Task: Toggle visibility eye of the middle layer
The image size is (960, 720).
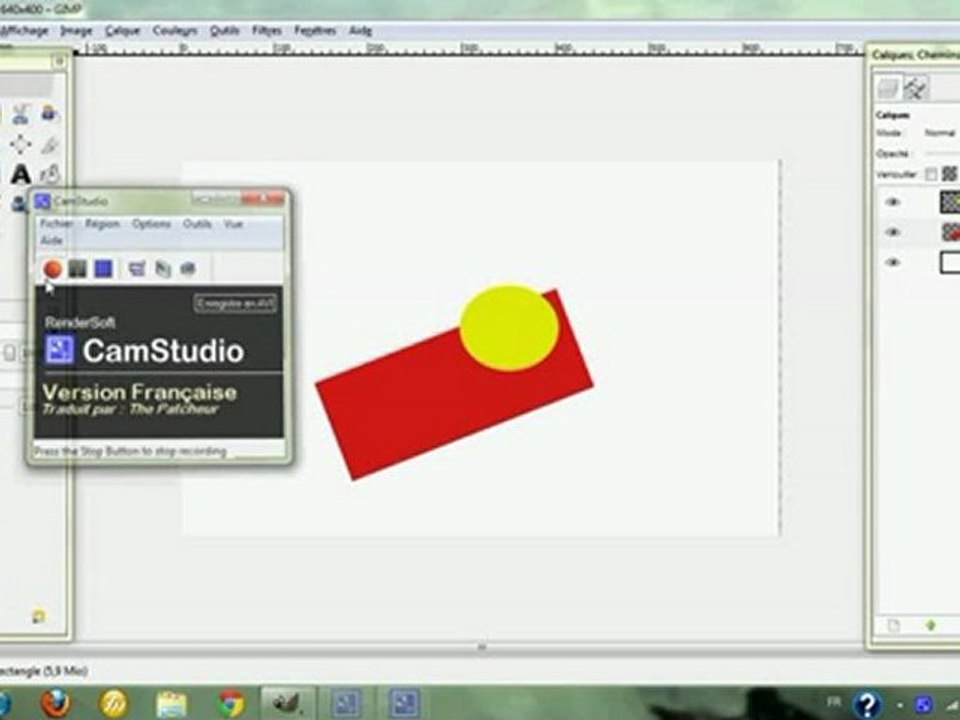Action: click(x=893, y=232)
